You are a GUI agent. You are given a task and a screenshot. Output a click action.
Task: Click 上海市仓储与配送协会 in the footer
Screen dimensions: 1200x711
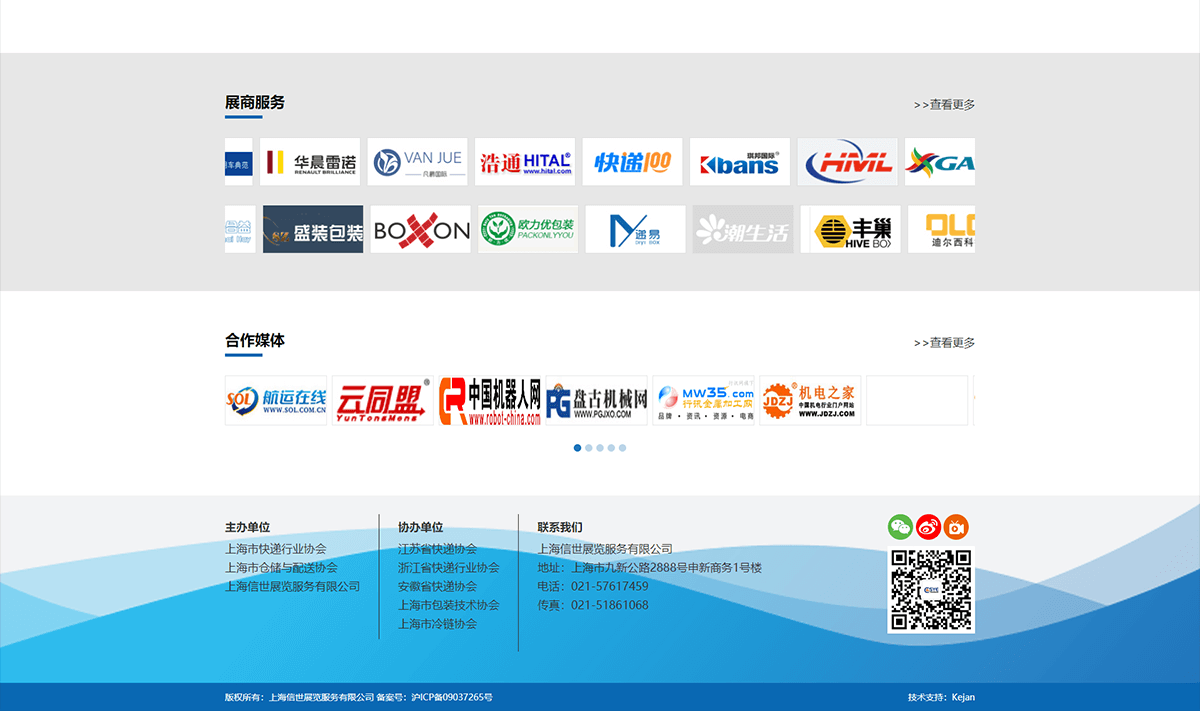click(281, 567)
